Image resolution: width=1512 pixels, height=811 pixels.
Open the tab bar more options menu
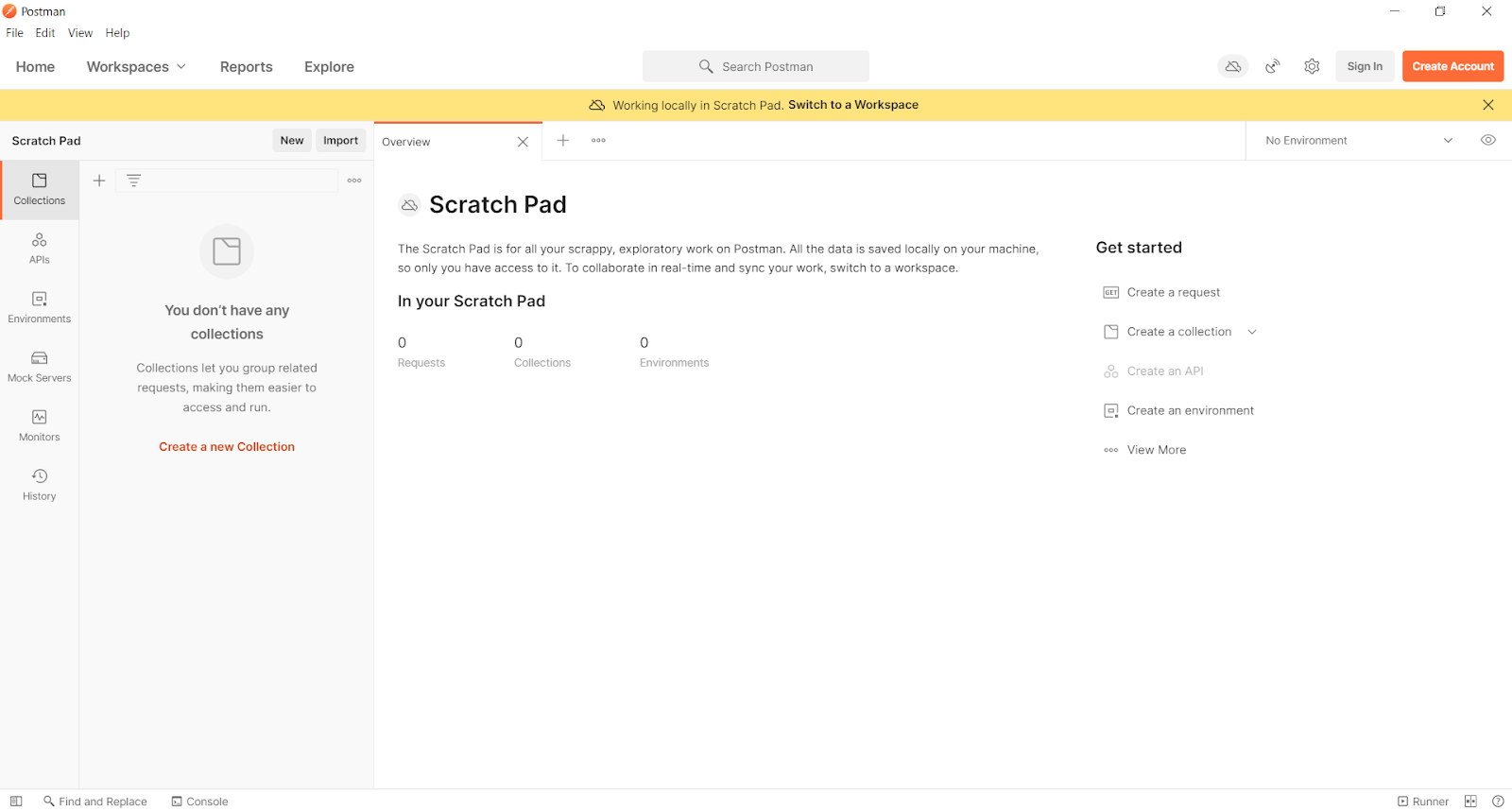click(x=598, y=140)
